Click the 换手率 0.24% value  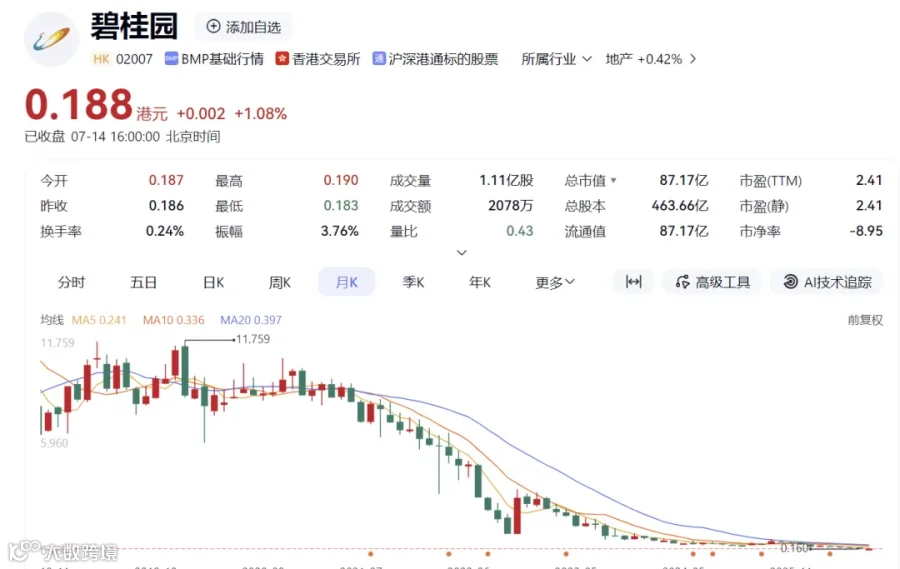pyautogui.click(x=165, y=231)
